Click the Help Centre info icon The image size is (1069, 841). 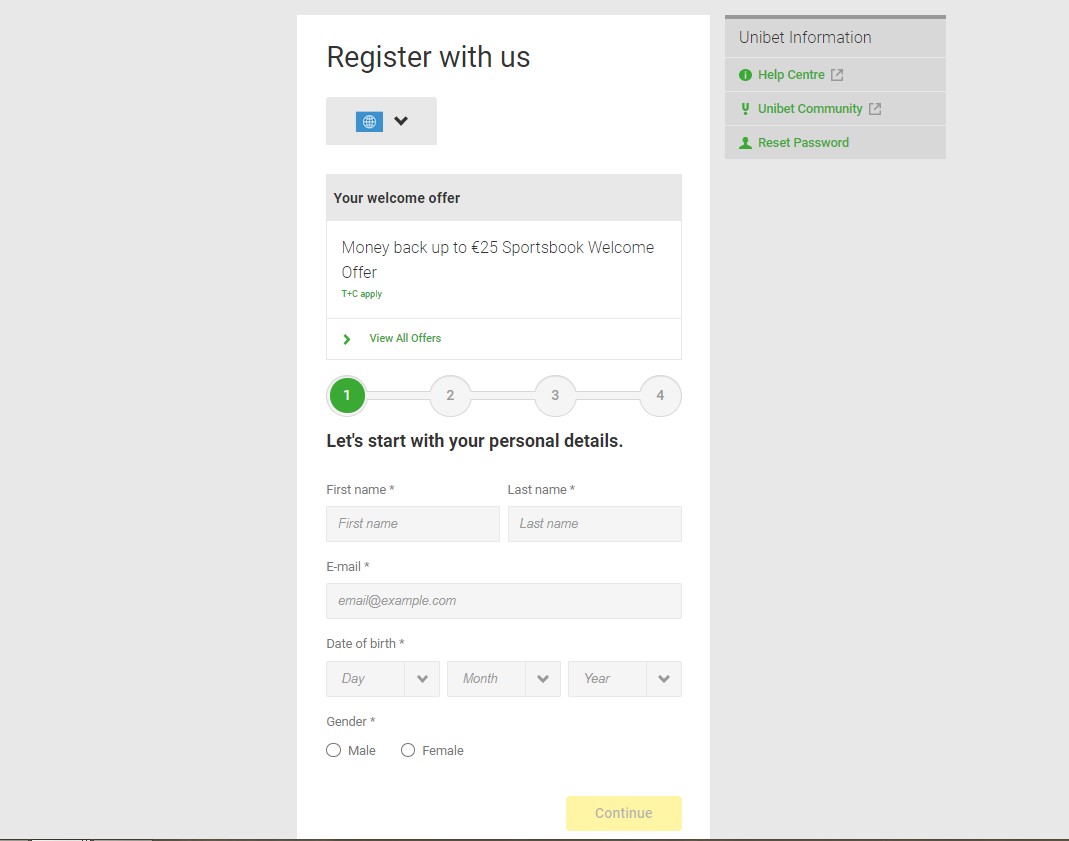point(745,75)
